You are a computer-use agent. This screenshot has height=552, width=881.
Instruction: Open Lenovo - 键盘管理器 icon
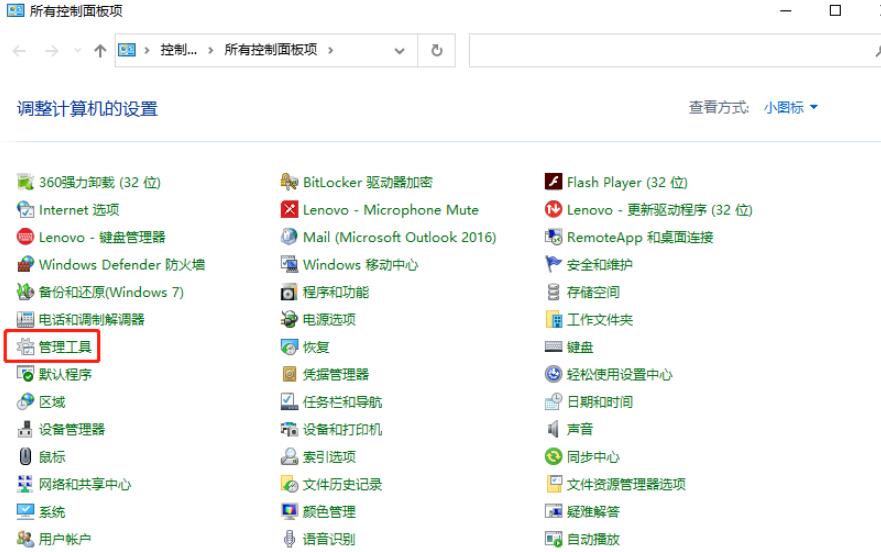click(x=25, y=237)
